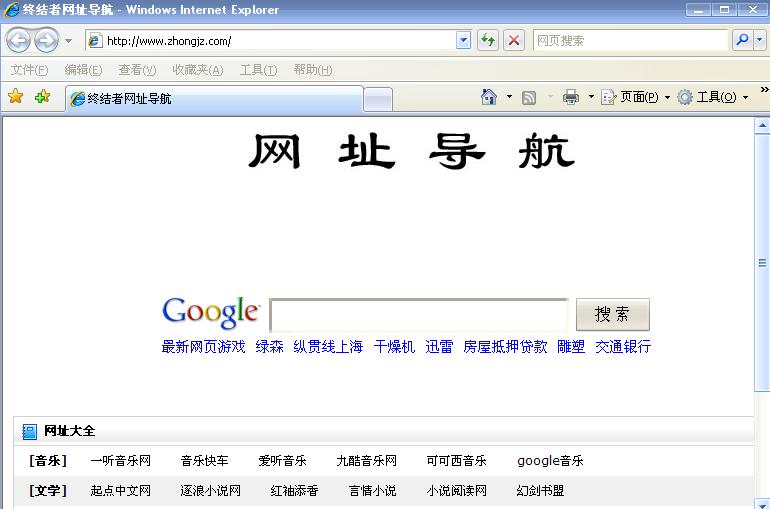Click the Google search text field
This screenshot has height=509, width=770.
419,315
